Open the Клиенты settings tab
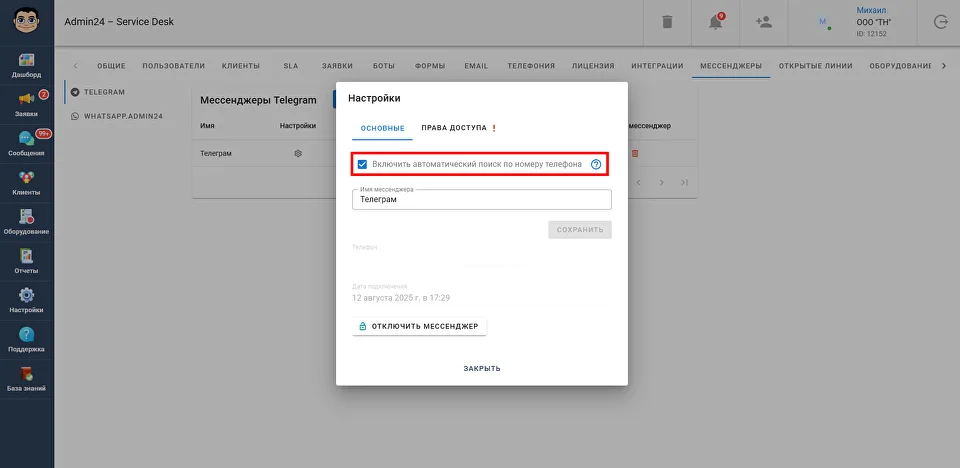Screen dimensions: 960x468 pos(241,66)
